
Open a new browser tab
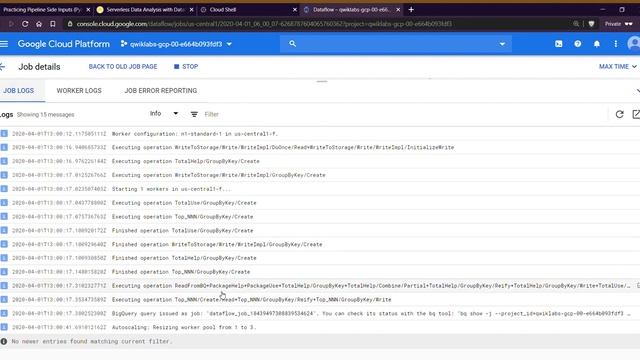(411, 9)
